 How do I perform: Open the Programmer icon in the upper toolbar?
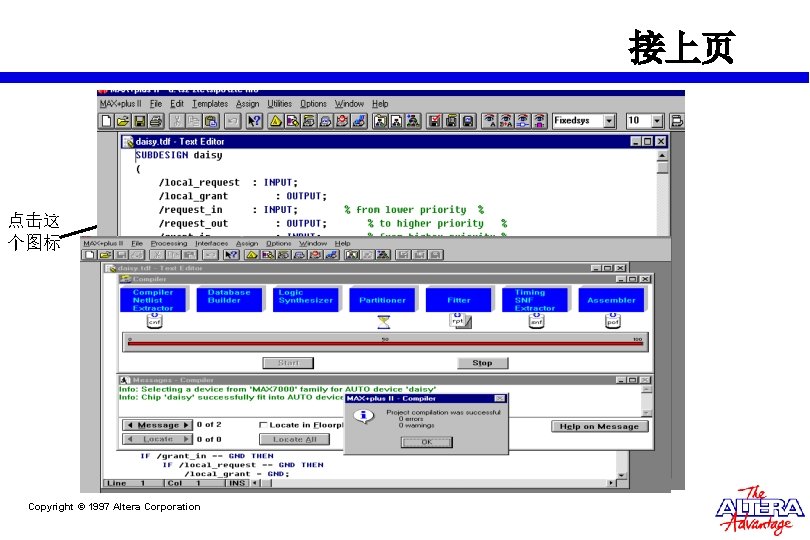[359, 121]
